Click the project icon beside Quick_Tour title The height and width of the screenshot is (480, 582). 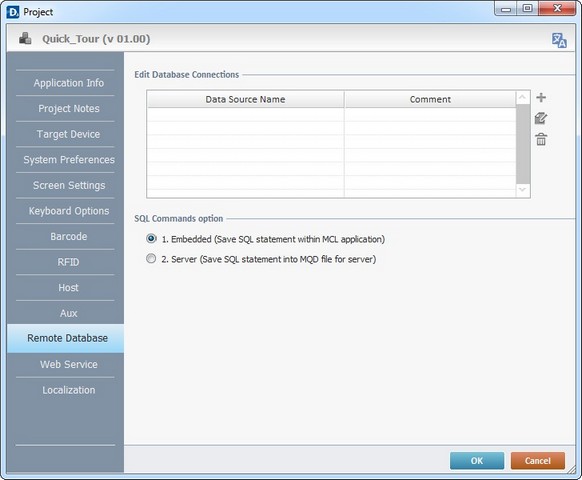(x=25, y=38)
